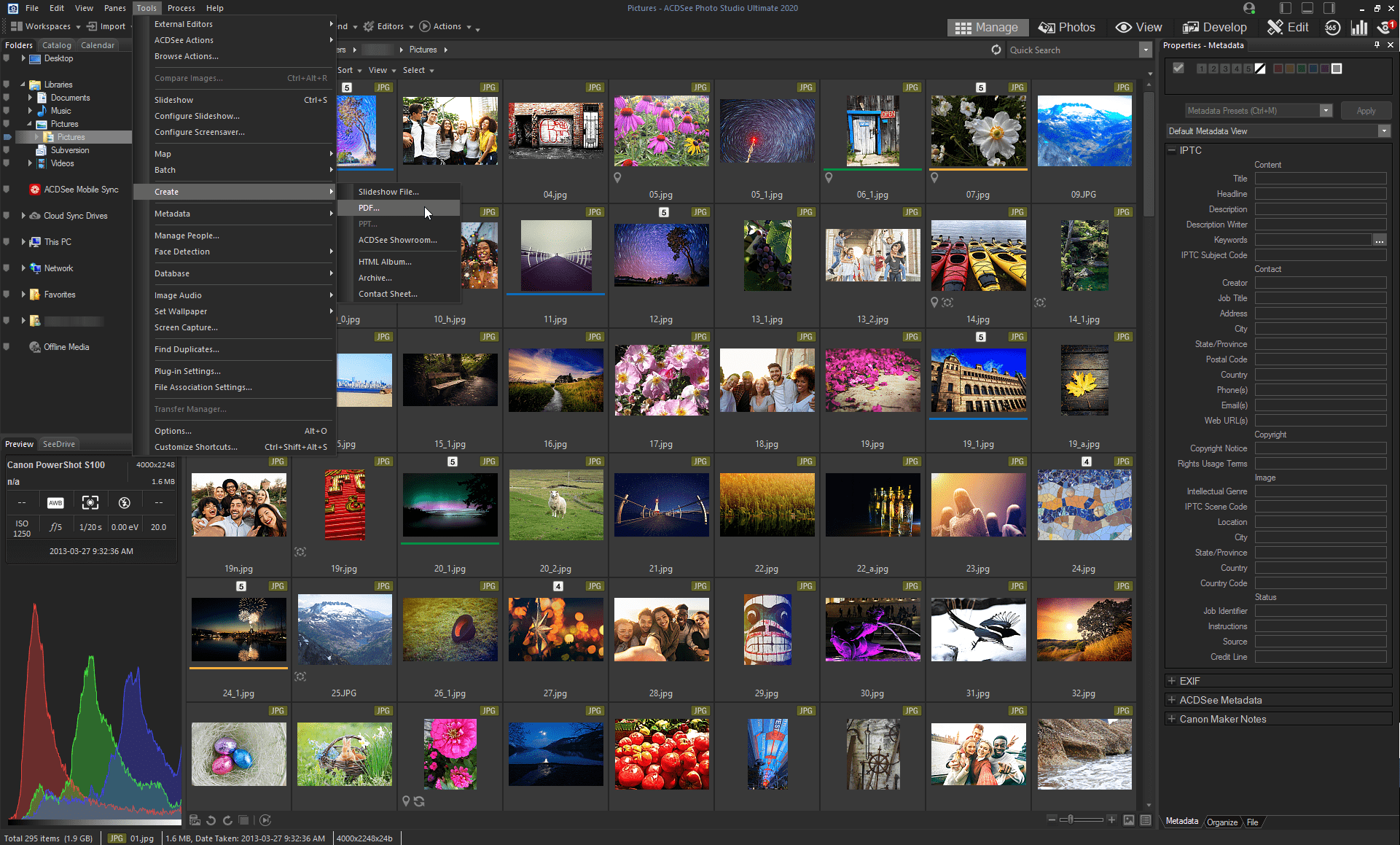Toggle the tagged checkbox in Properties panel
The height and width of the screenshot is (845, 1400).
[1178, 69]
